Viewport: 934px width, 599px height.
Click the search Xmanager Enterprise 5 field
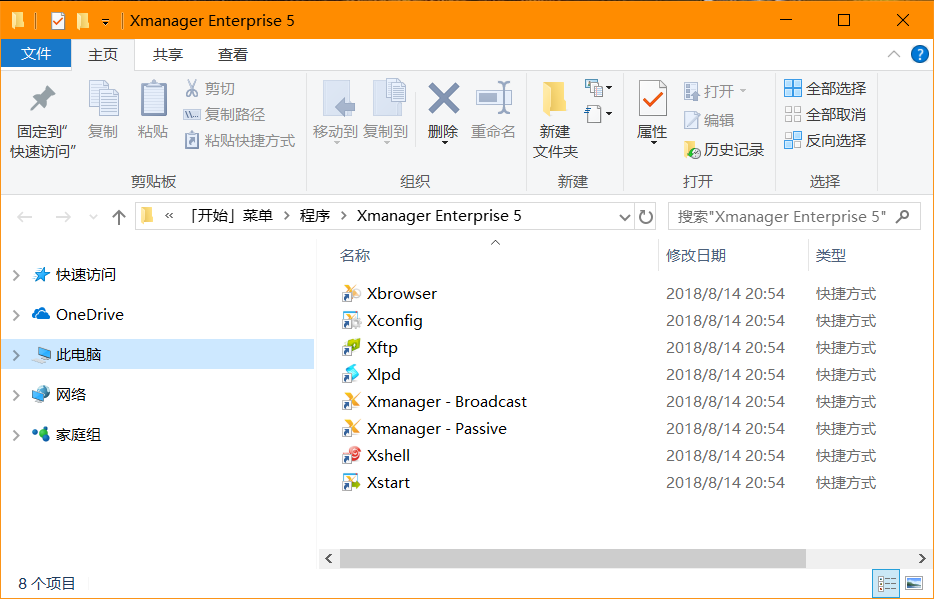point(794,217)
